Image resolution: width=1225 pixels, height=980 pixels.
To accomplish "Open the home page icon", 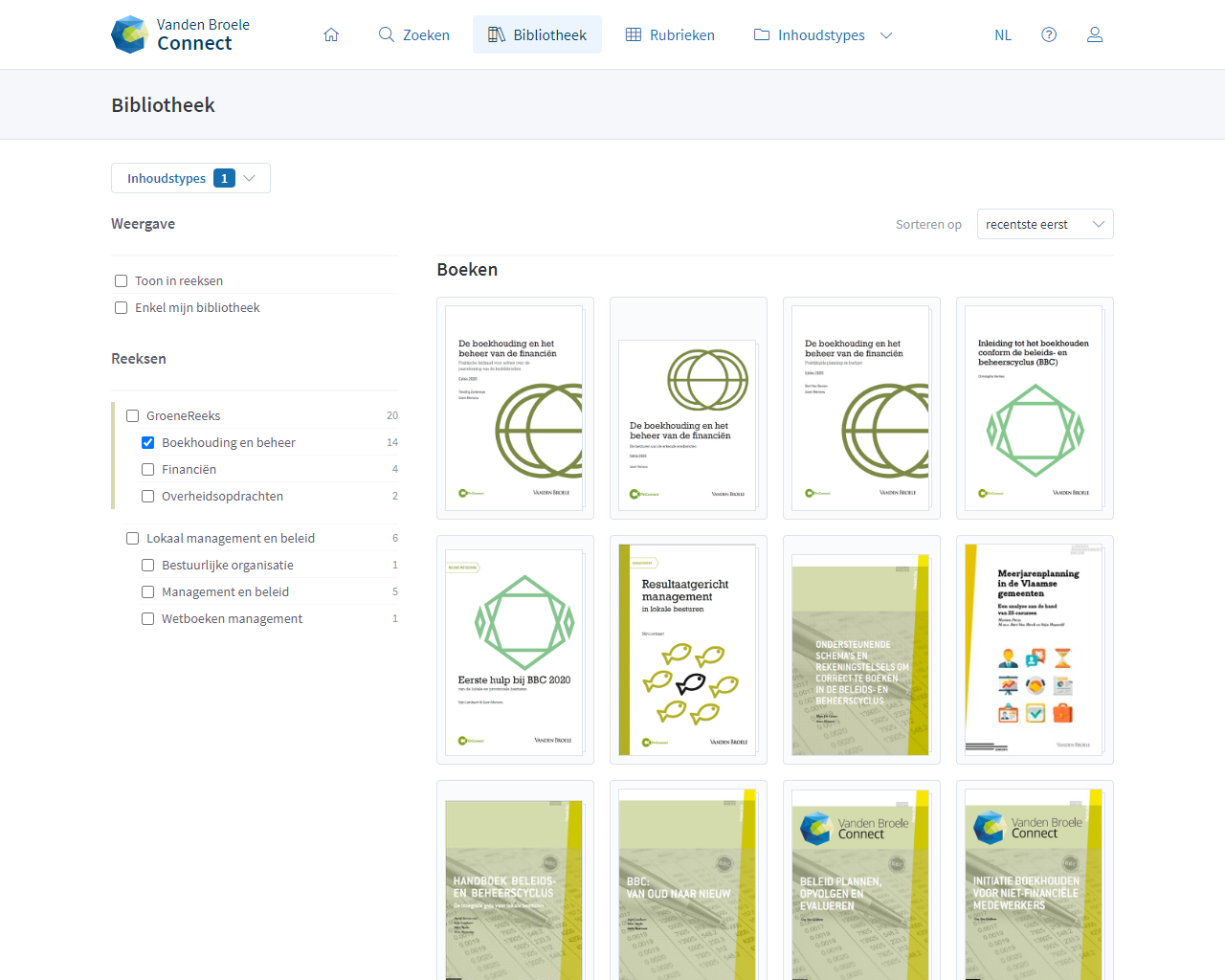I will (331, 34).
